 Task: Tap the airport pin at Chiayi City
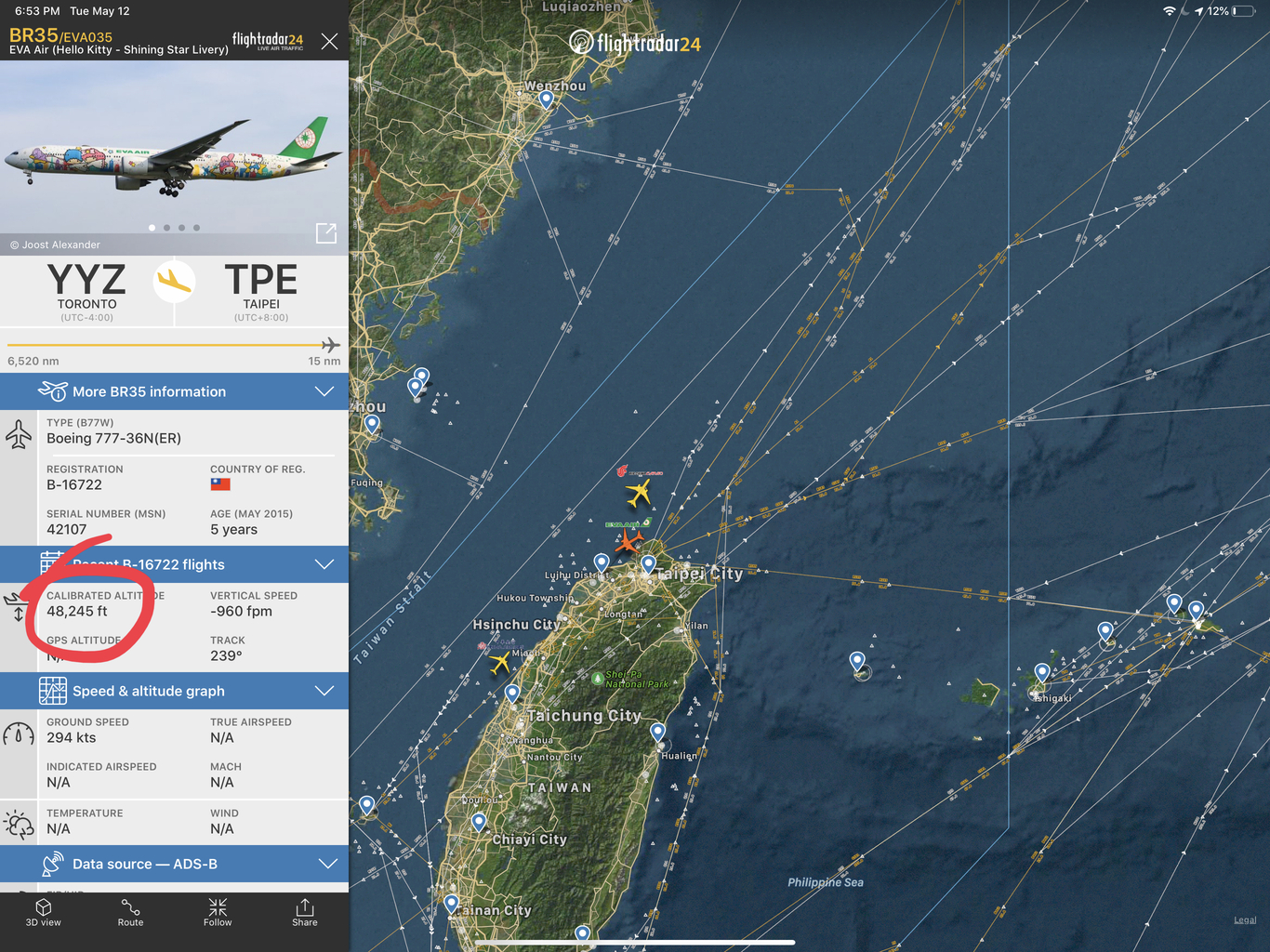[x=479, y=823]
